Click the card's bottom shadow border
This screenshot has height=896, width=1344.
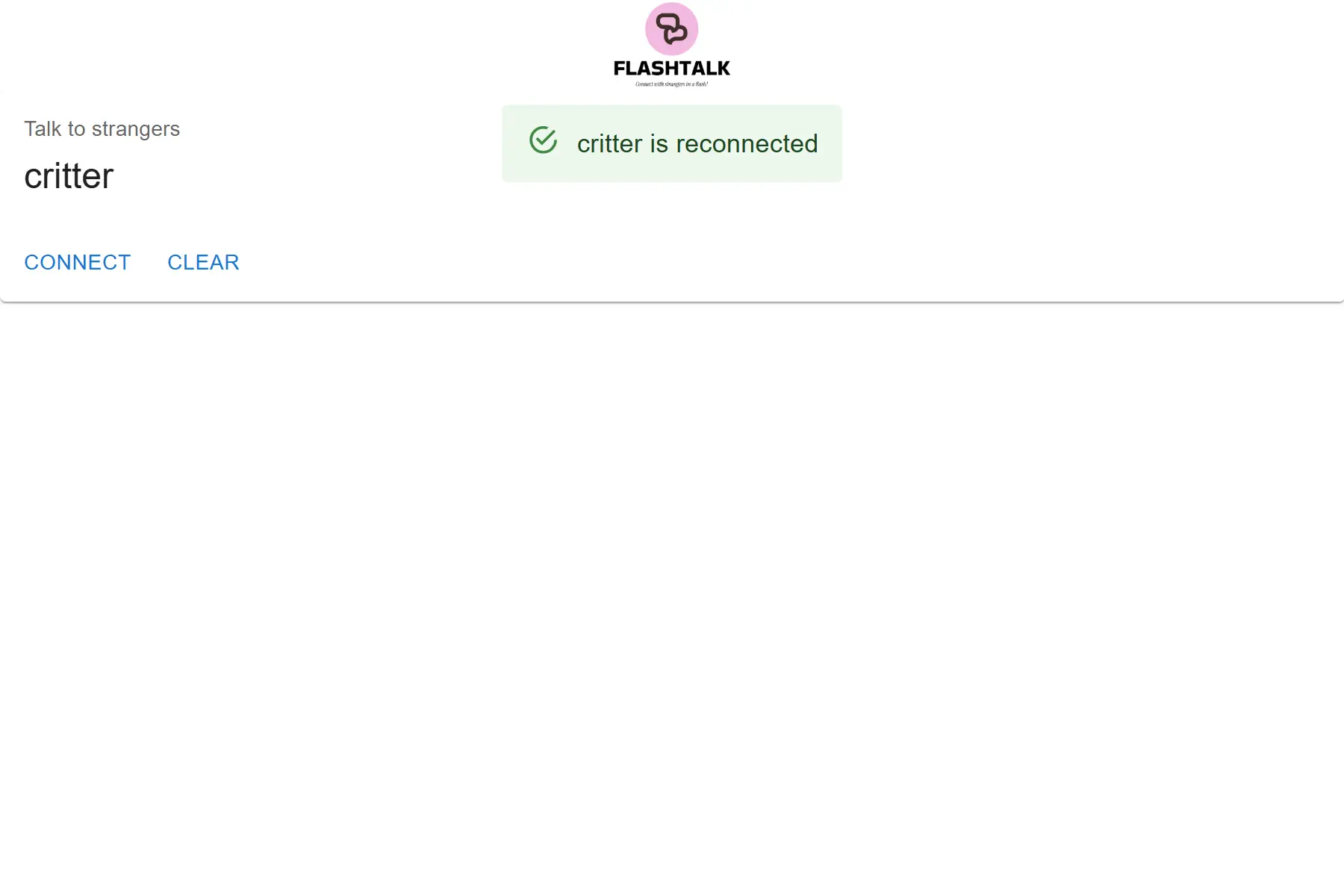point(672,302)
